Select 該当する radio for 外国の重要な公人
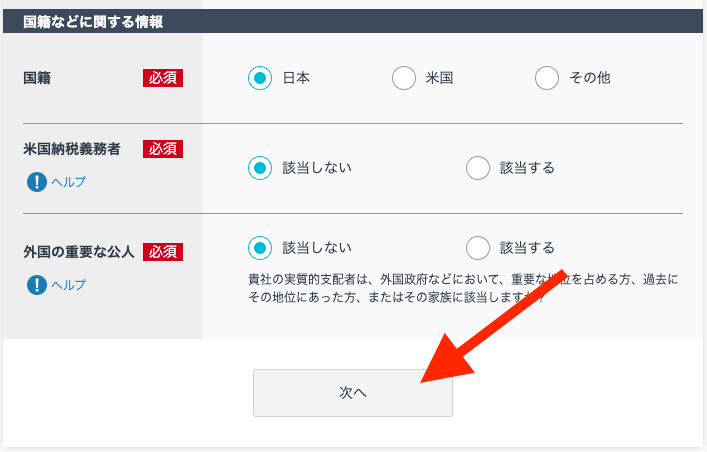Viewport: 707px width, 452px height. [478, 248]
